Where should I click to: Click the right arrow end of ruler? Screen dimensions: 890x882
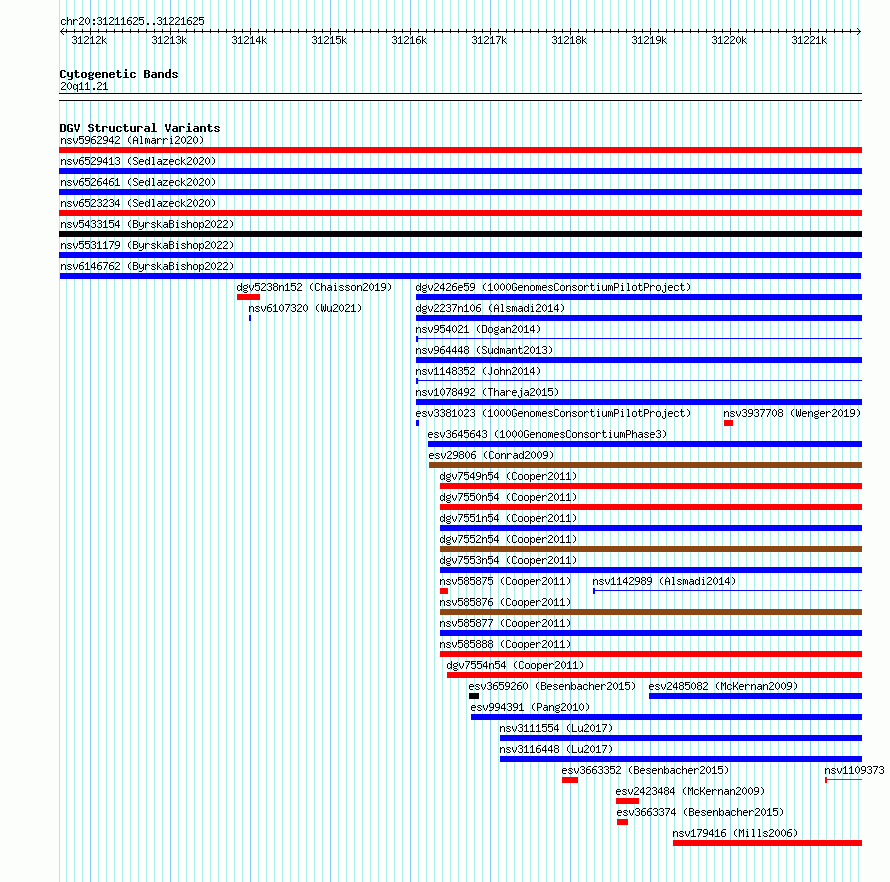(x=859, y=31)
